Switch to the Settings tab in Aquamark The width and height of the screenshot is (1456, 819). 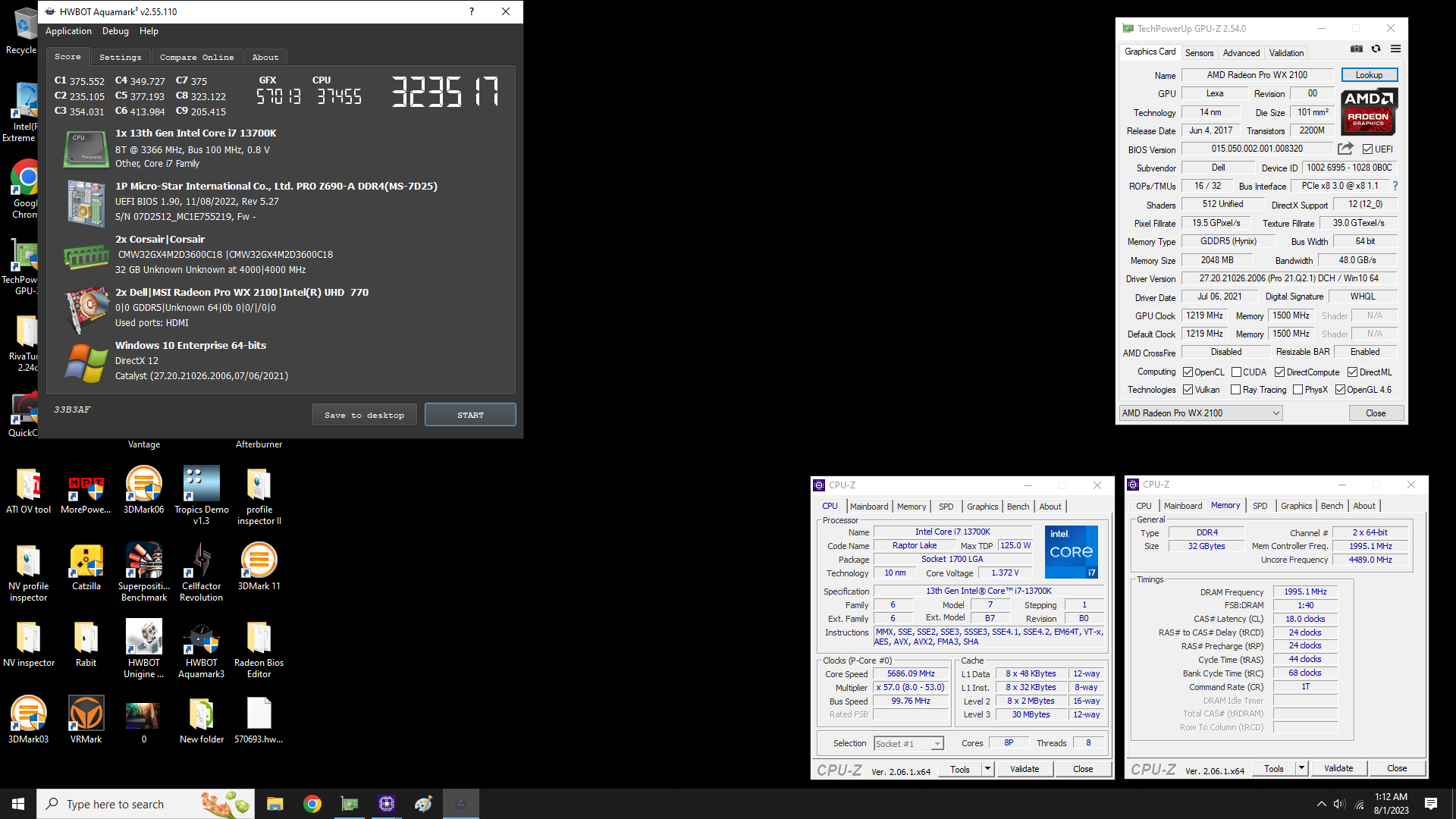point(120,57)
